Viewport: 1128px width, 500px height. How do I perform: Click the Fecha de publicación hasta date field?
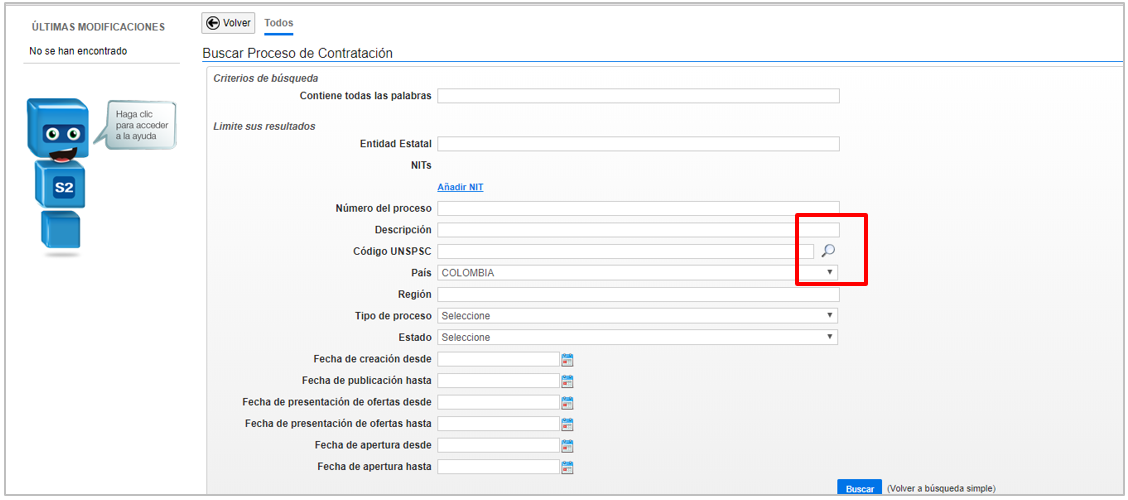(499, 381)
